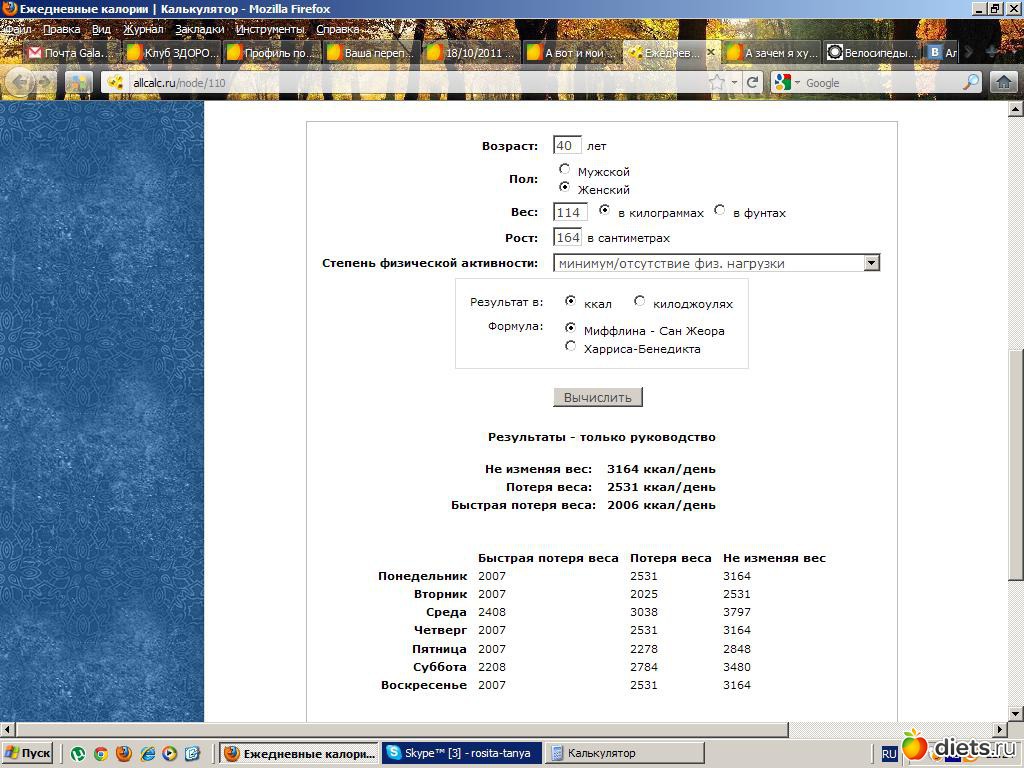Go back with the browser back arrow

19,83
